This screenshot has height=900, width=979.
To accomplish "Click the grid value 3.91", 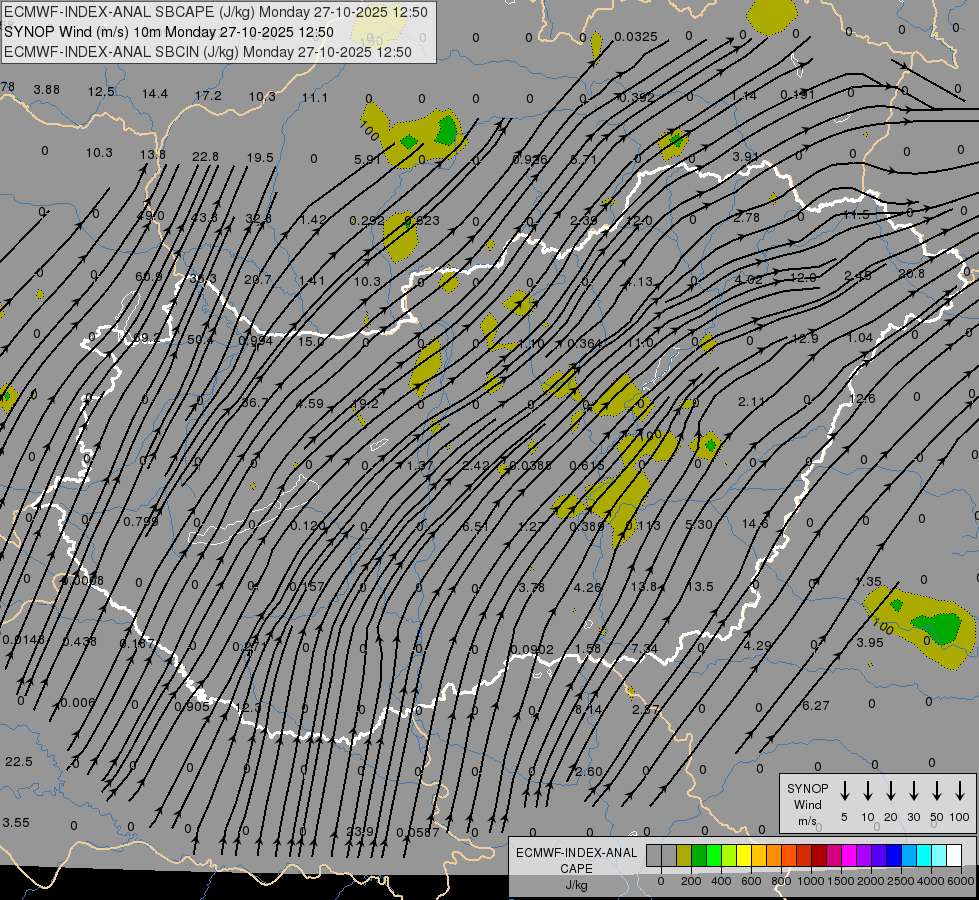I will (745, 156).
